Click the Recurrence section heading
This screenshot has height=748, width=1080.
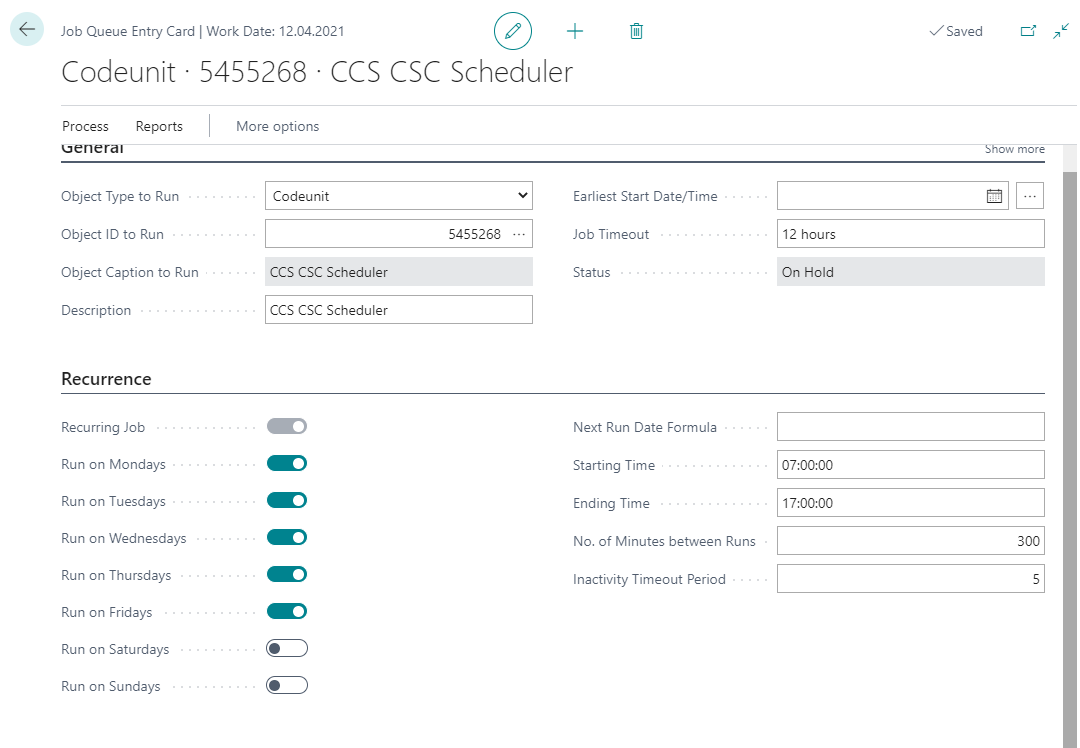[x=106, y=379]
